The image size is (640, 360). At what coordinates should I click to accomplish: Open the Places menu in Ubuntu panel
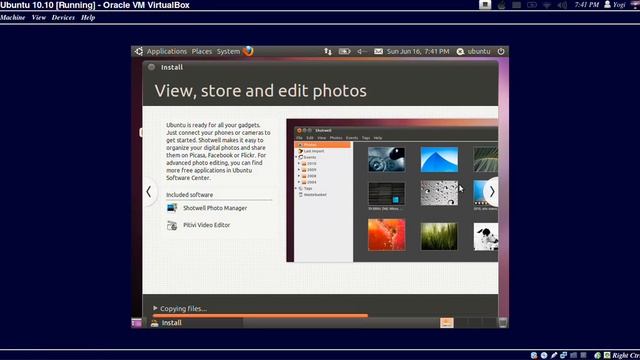(202, 51)
